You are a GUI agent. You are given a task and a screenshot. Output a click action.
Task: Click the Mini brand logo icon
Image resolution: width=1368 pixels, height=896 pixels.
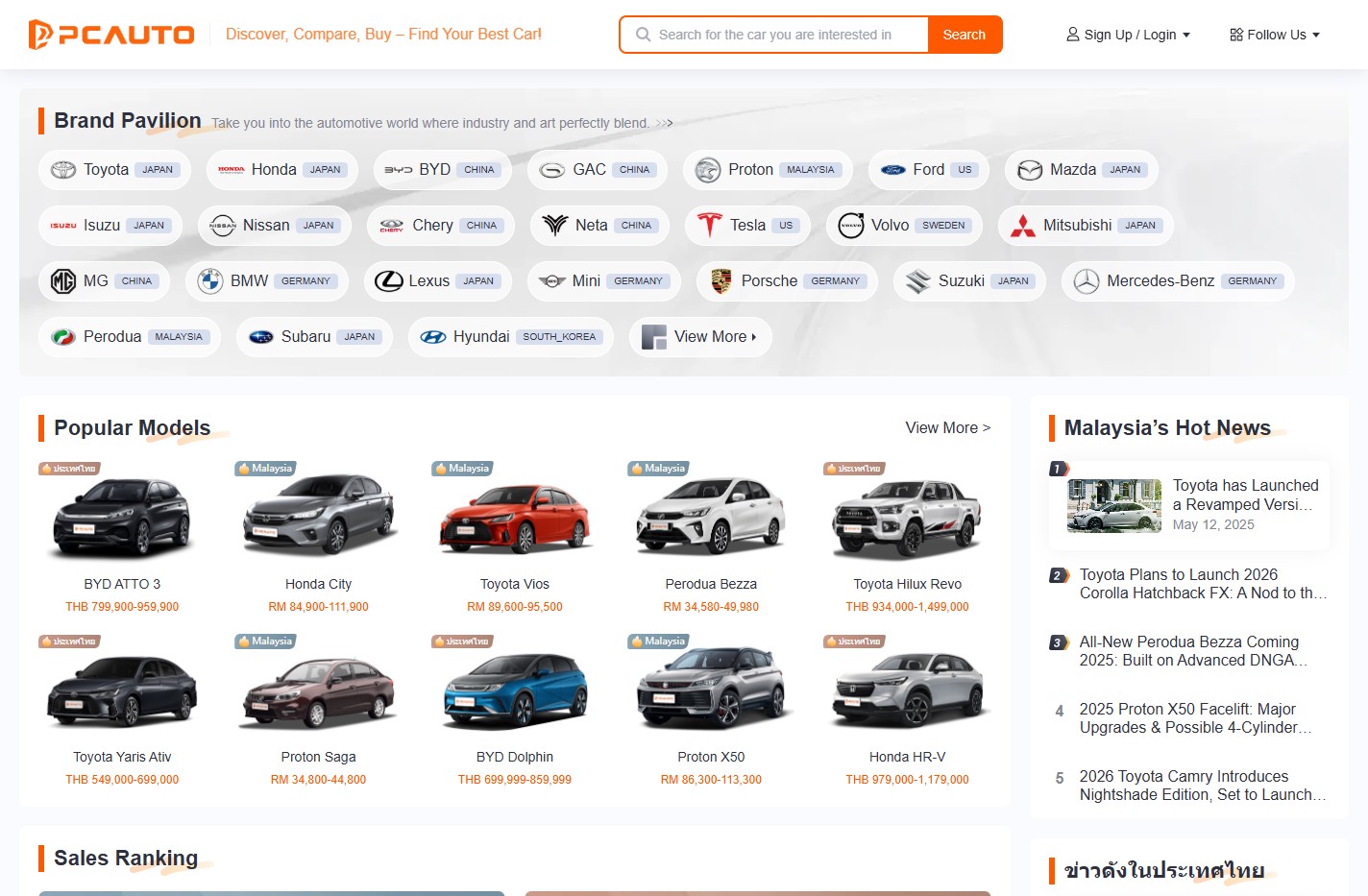tap(552, 281)
